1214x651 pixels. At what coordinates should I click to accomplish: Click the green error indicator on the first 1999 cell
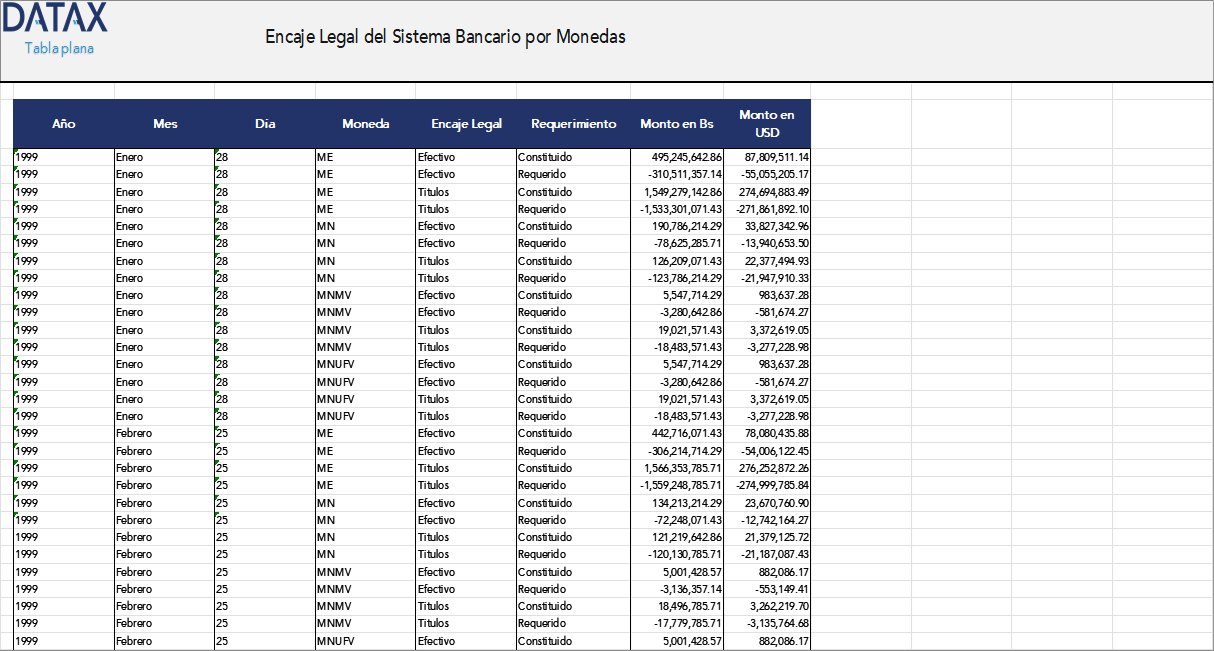[16, 152]
